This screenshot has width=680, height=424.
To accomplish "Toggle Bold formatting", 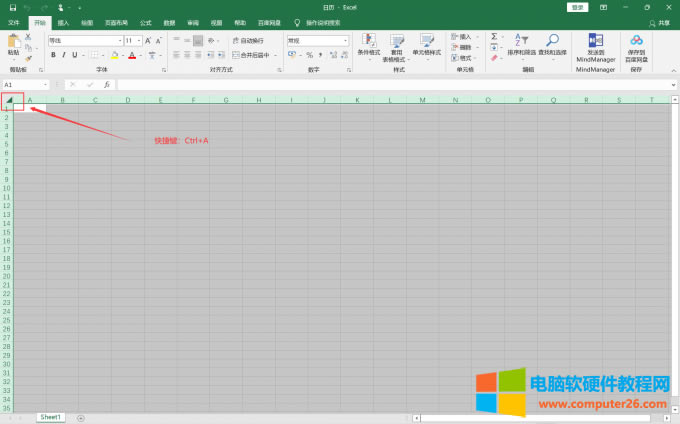I will (x=53, y=55).
